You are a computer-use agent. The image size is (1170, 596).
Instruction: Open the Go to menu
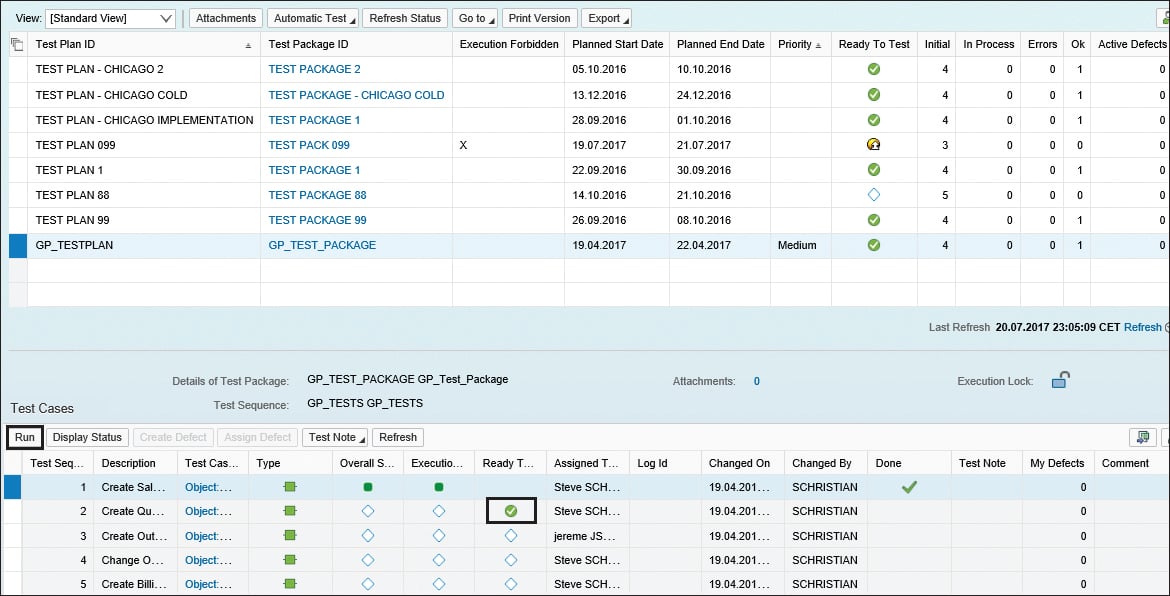[x=475, y=18]
